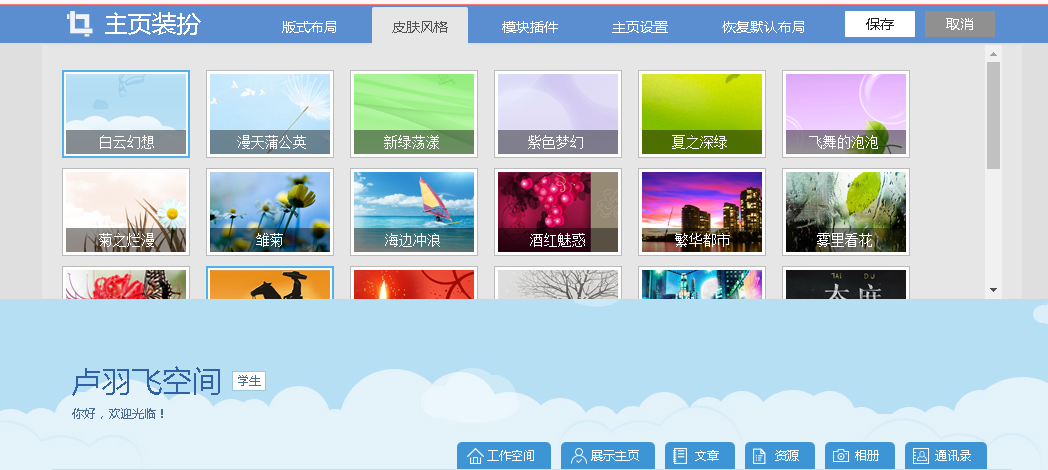Viewport: 1048px width, 470px height.
Task: Choose the 白云幻想 skin thumbnail
Action: tap(126, 114)
